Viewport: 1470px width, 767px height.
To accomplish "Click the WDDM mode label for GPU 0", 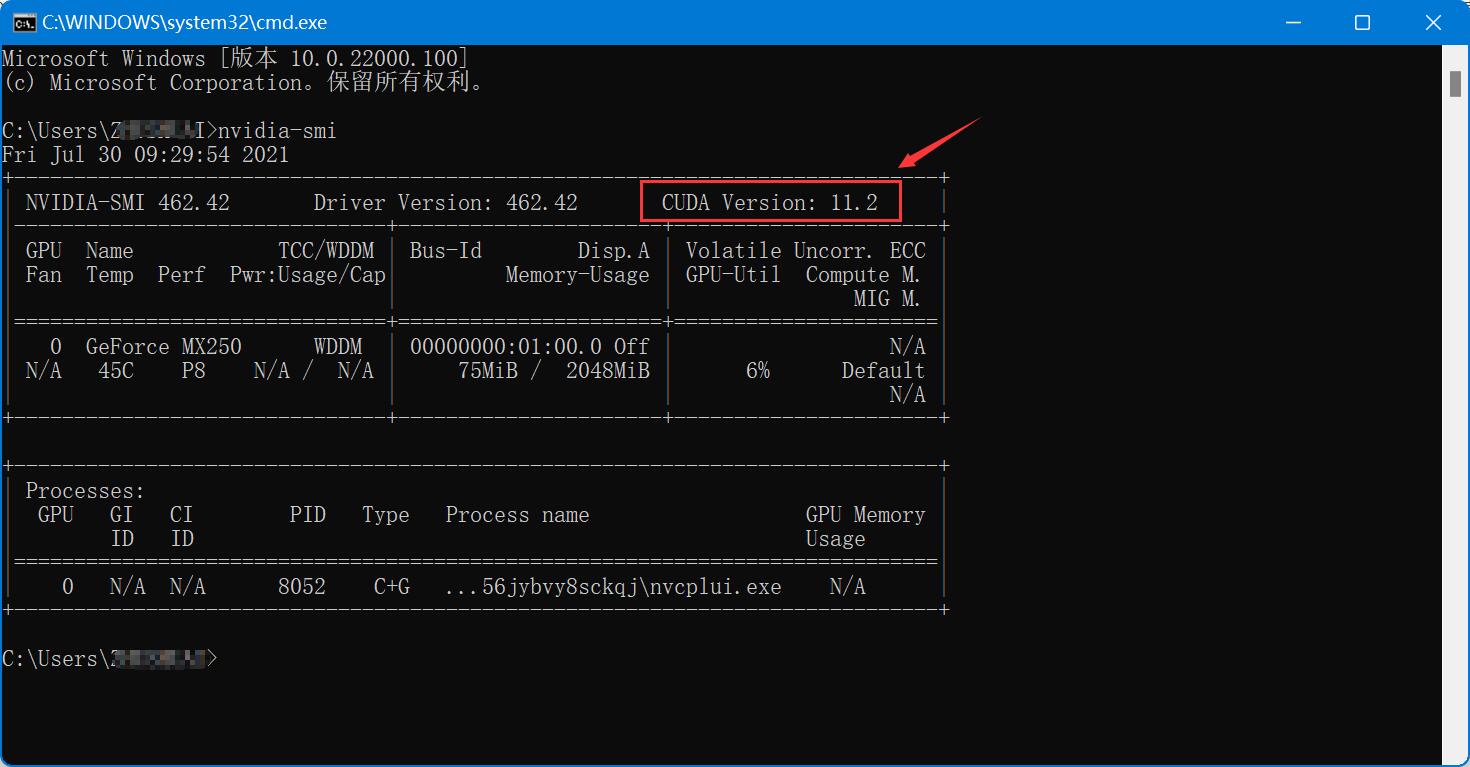I will (x=339, y=346).
